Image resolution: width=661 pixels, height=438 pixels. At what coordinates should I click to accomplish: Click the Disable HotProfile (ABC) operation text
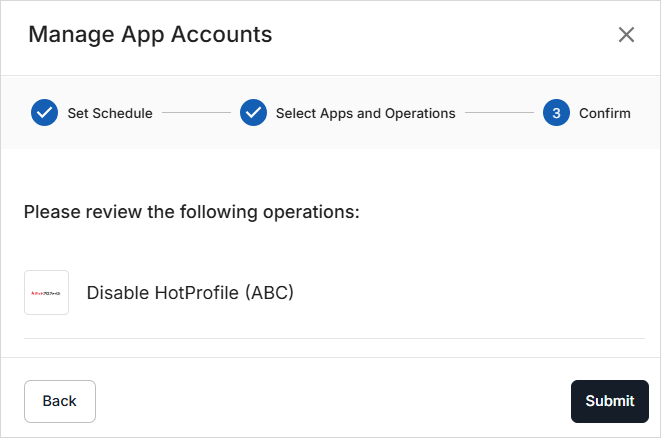190,293
